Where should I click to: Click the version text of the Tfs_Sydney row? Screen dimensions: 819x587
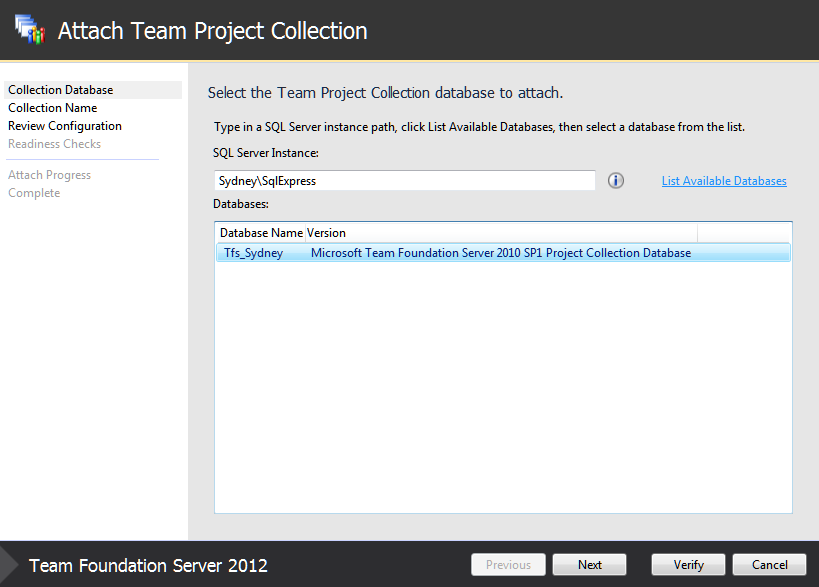click(x=501, y=253)
